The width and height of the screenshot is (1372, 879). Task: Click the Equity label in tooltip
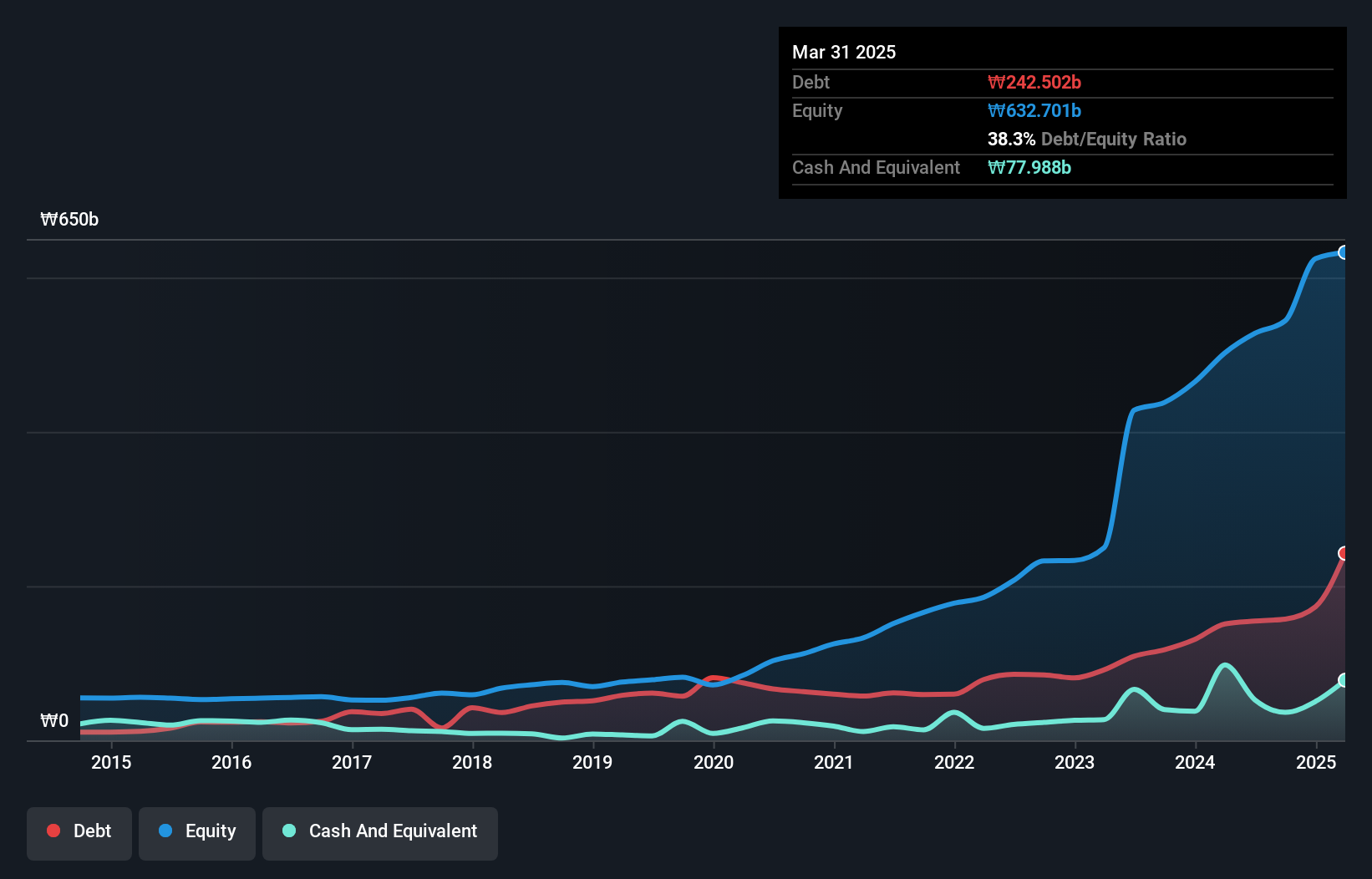[x=817, y=110]
